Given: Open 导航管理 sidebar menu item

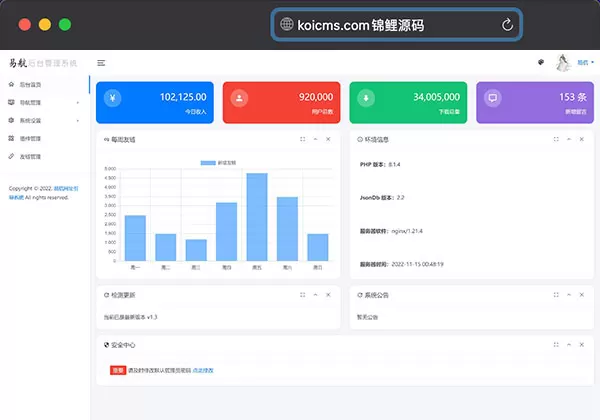Looking at the screenshot, I should point(44,103).
